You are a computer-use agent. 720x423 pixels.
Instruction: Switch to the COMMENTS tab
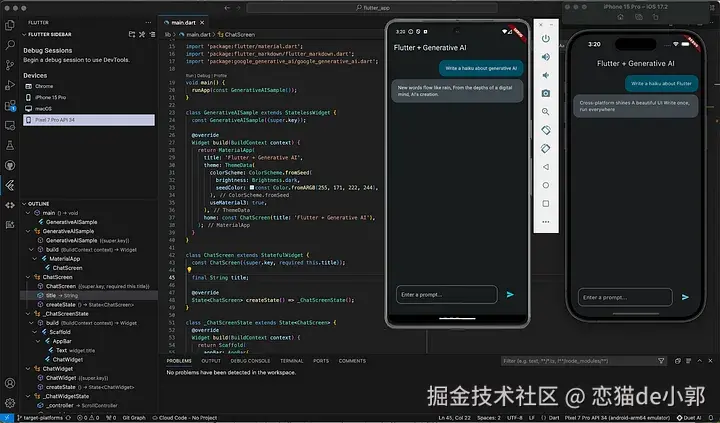click(x=352, y=361)
